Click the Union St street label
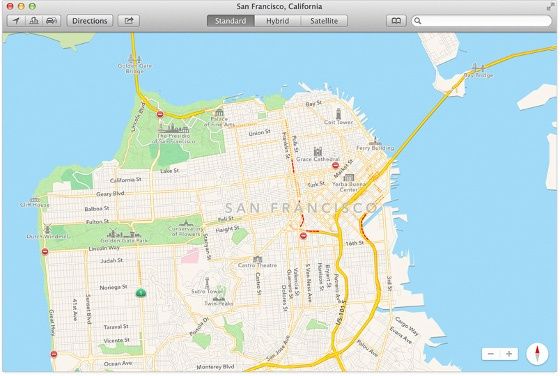 point(259,133)
